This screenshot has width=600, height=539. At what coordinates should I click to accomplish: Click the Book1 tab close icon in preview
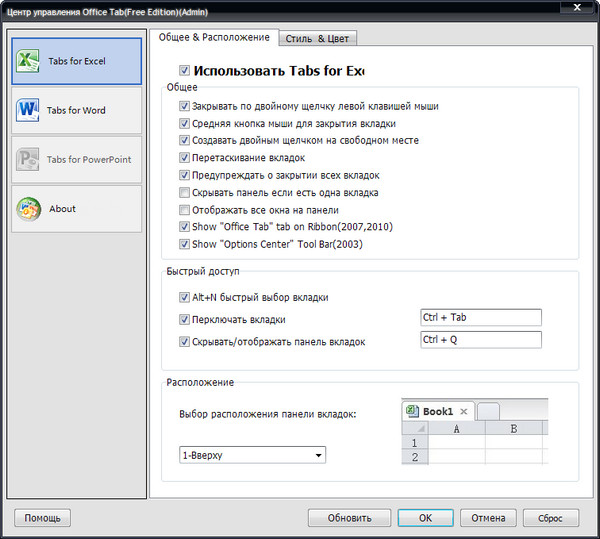tap(464, 411)
